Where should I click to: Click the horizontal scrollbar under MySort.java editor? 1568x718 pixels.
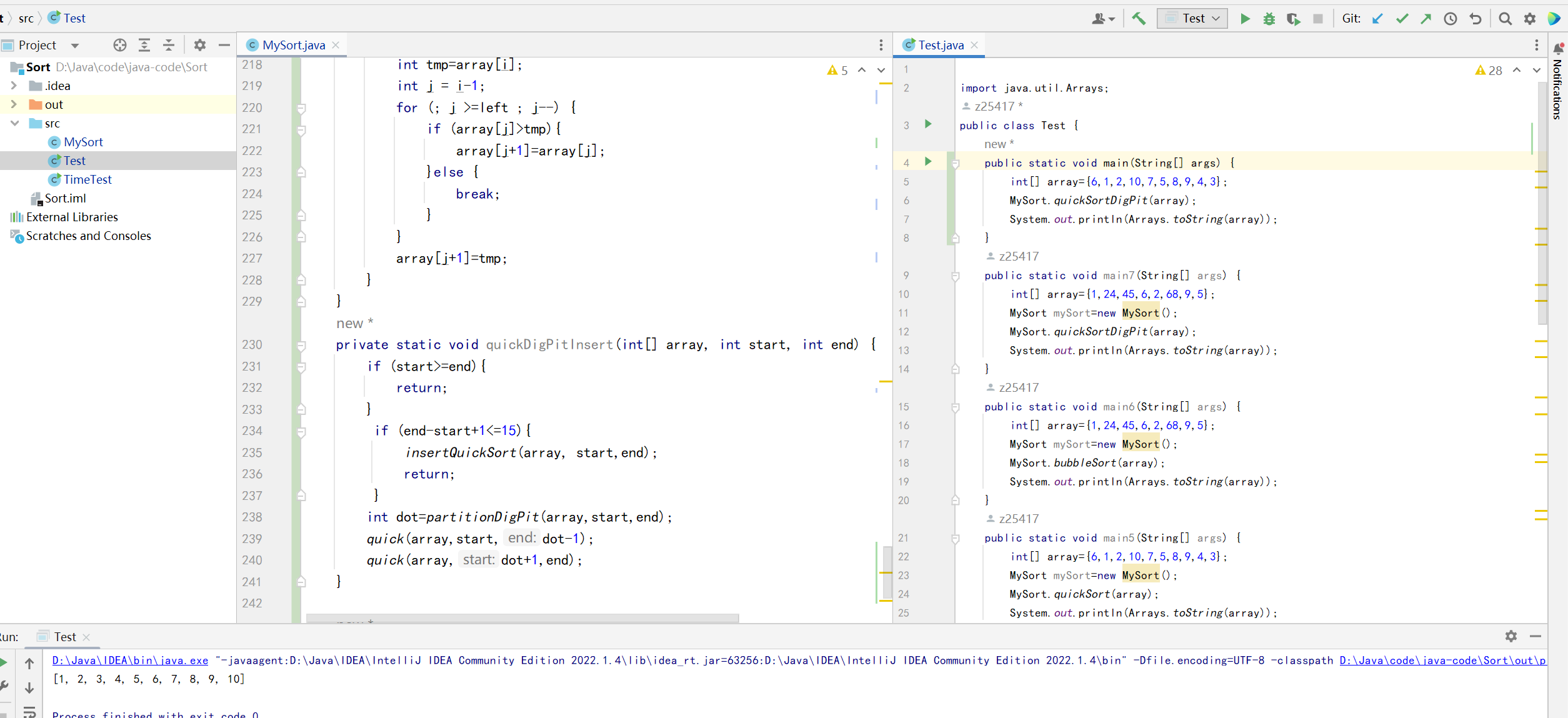tap(522, 619)
